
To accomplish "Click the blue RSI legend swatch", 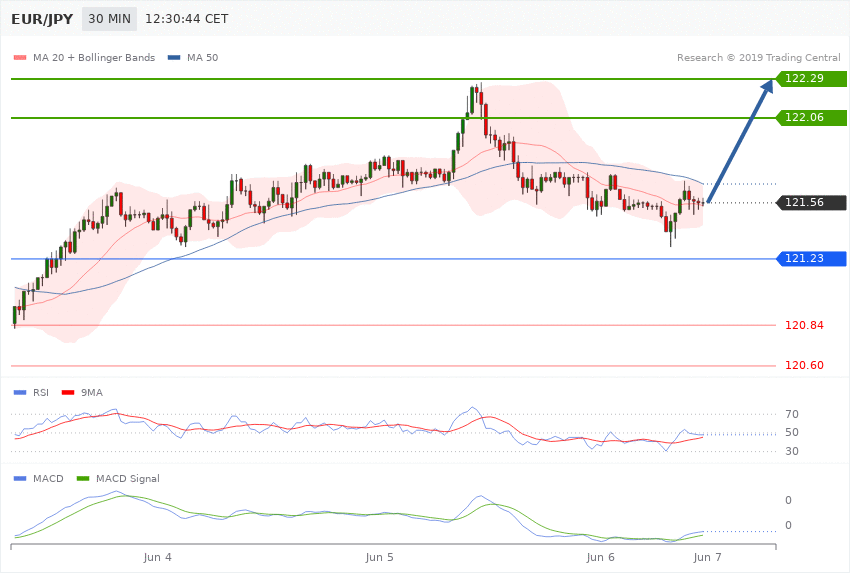I will pos(20,392).
